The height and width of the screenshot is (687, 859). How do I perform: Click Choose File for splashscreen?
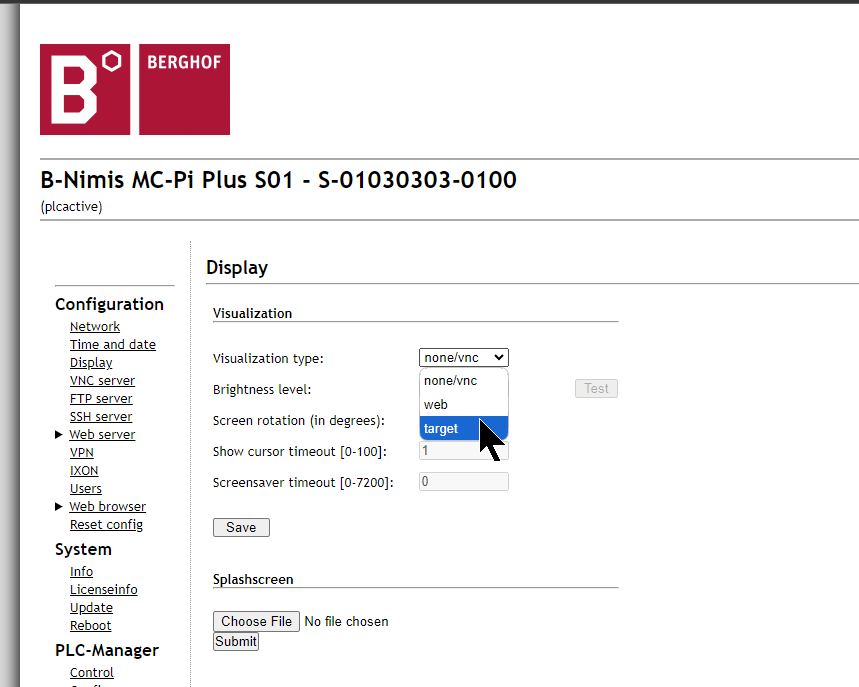click(x=256, y=621)
